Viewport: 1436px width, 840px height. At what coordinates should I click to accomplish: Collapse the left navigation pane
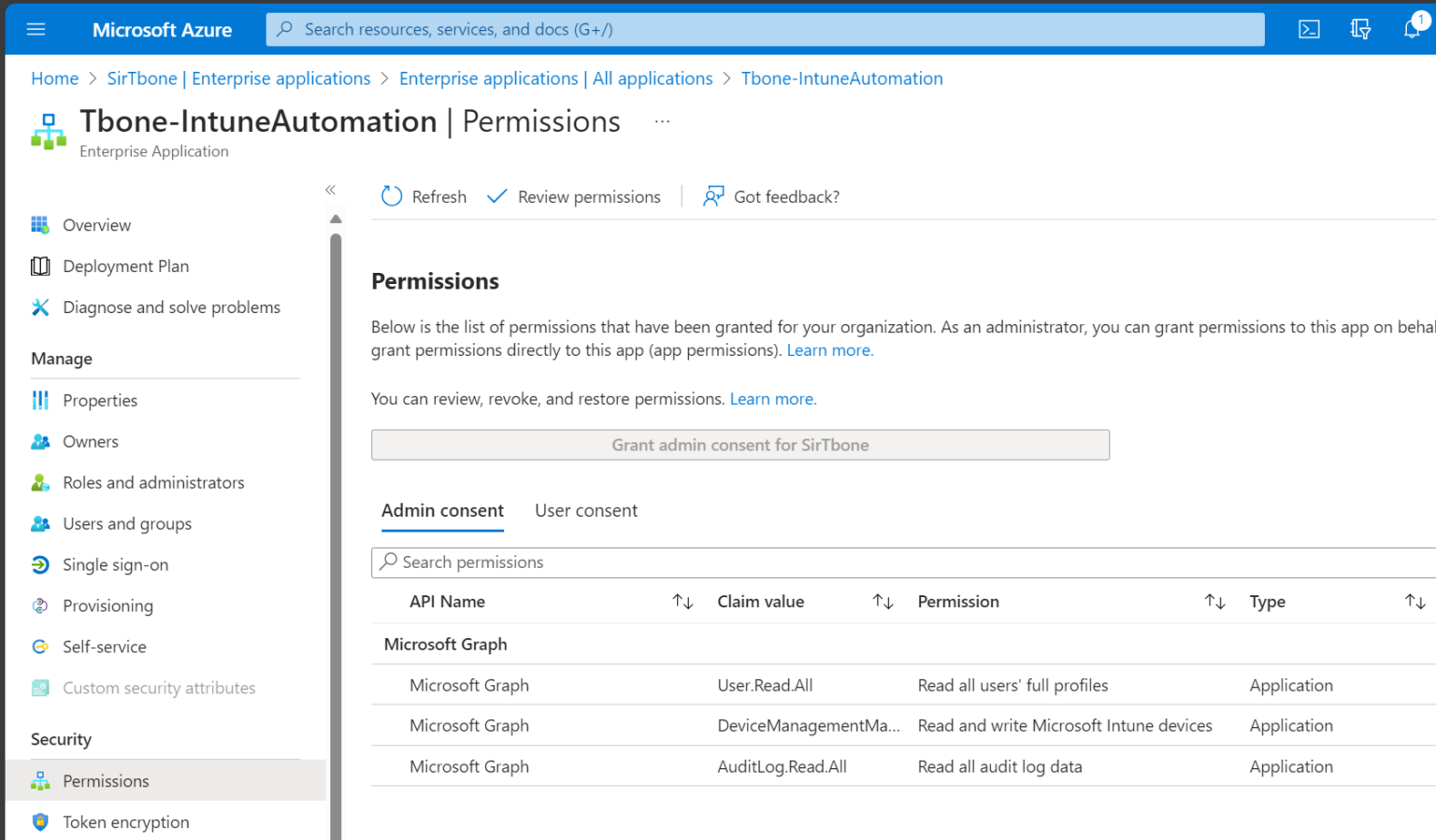(x=331, y=189)
